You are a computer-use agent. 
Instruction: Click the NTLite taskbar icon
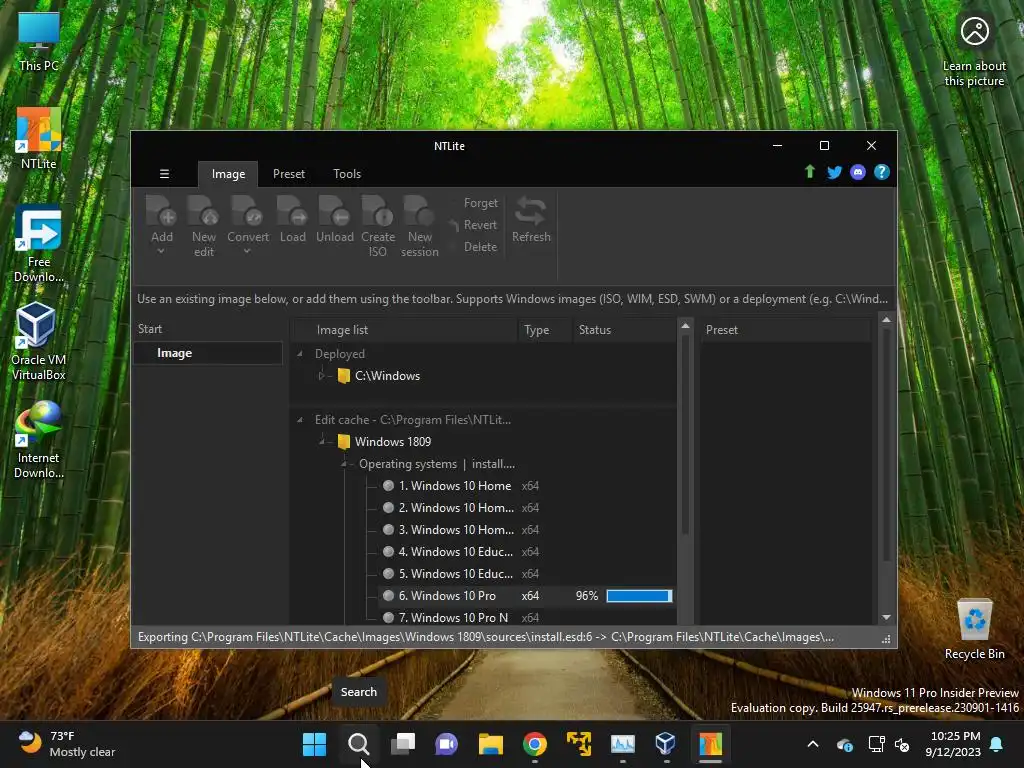coord(711,744)
